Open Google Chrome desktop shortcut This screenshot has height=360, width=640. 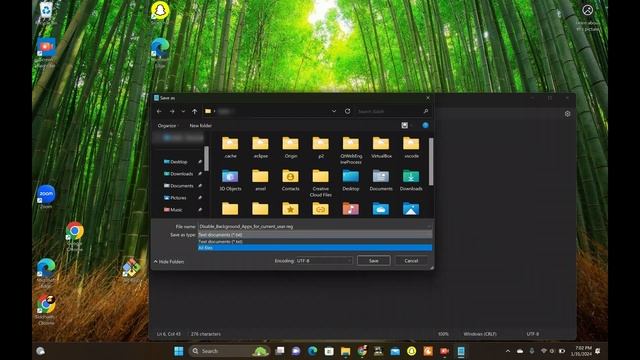coord(75,236)
